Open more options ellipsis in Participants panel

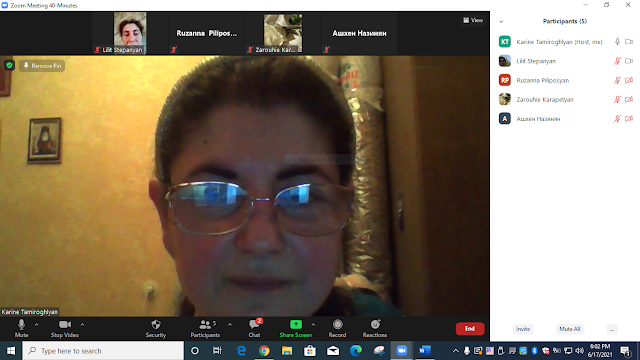[612, 329]
